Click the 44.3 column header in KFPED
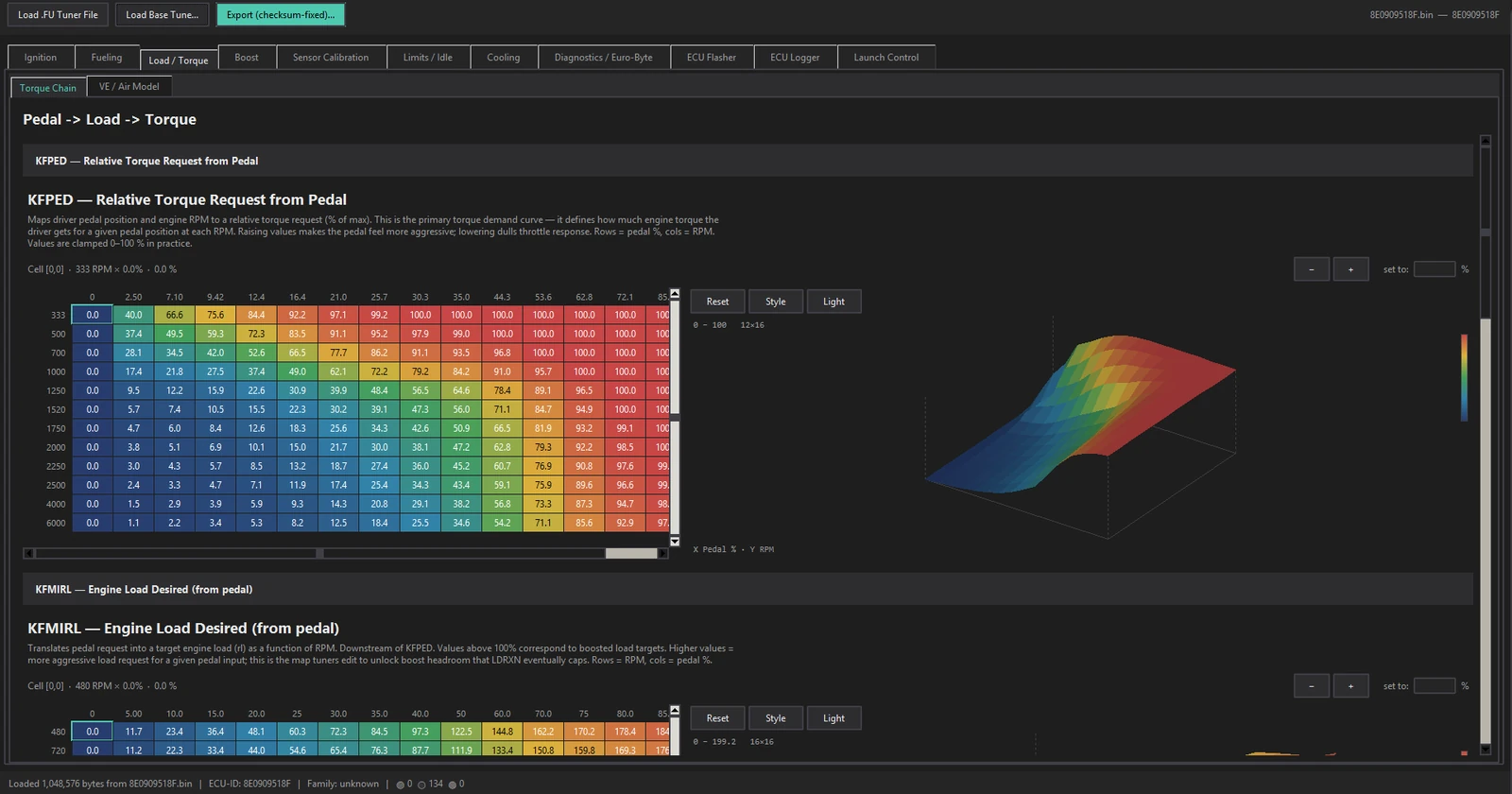This screenshot has width=1512, height=794. 502,297
